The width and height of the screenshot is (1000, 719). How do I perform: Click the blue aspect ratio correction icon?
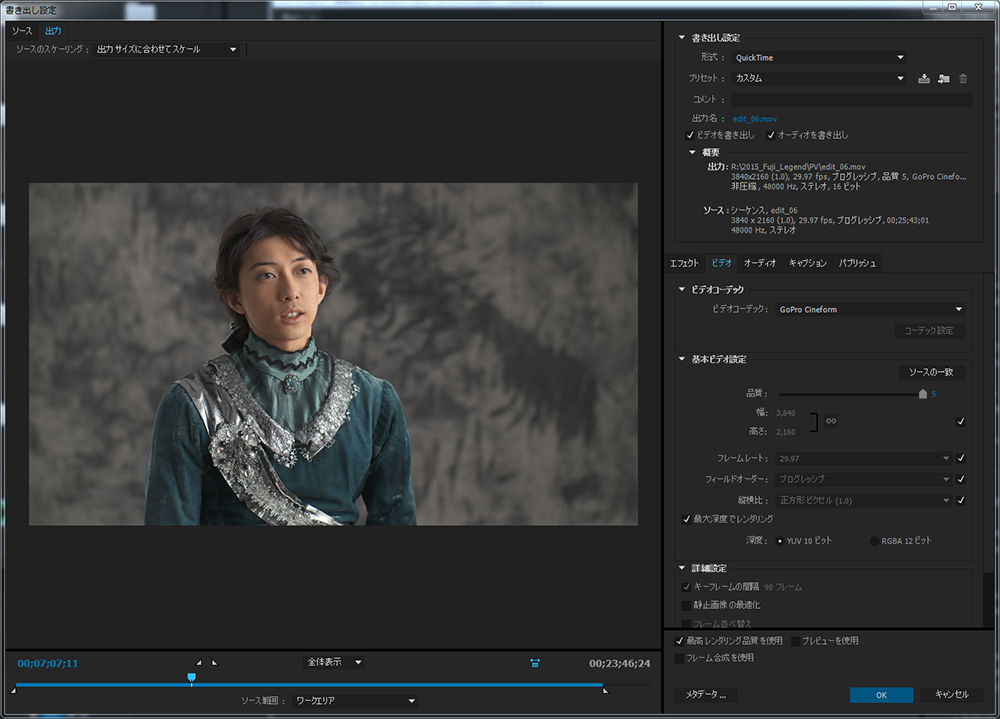535,663
